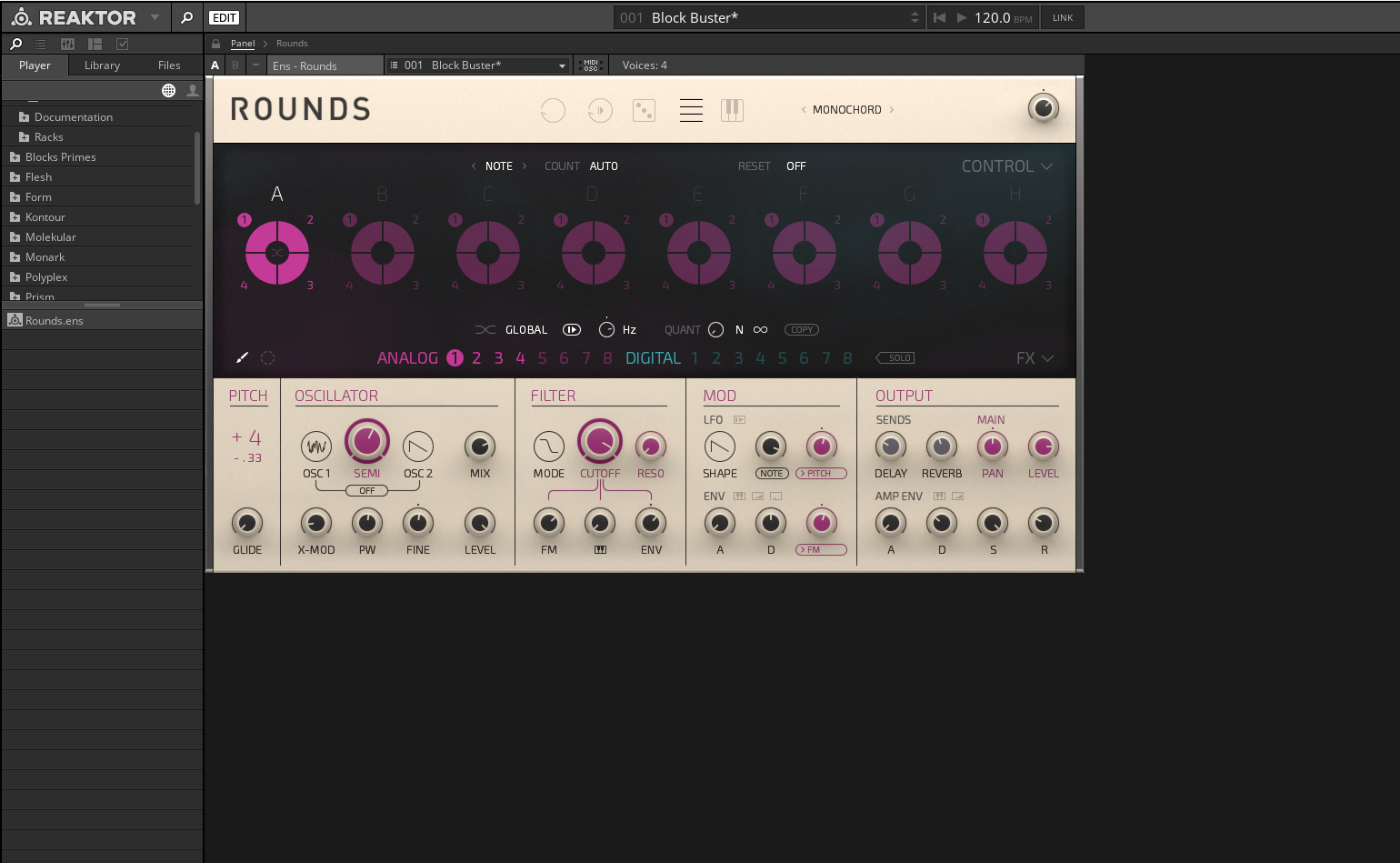
Task: Click the search magnifier beside the Reaktor logo
Action: click(186, 17)
